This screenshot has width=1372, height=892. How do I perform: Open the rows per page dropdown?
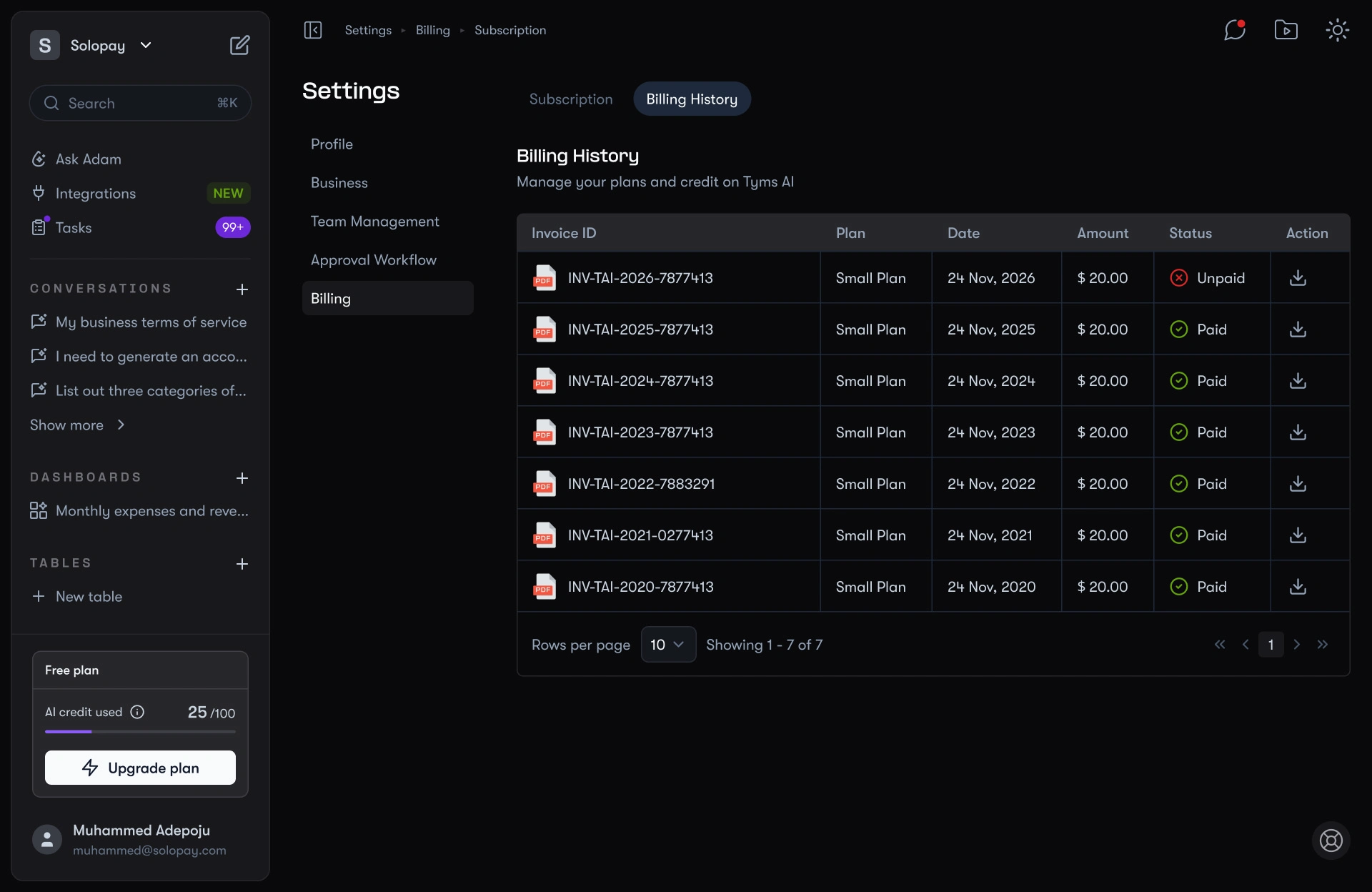click(x=667, y=644)
